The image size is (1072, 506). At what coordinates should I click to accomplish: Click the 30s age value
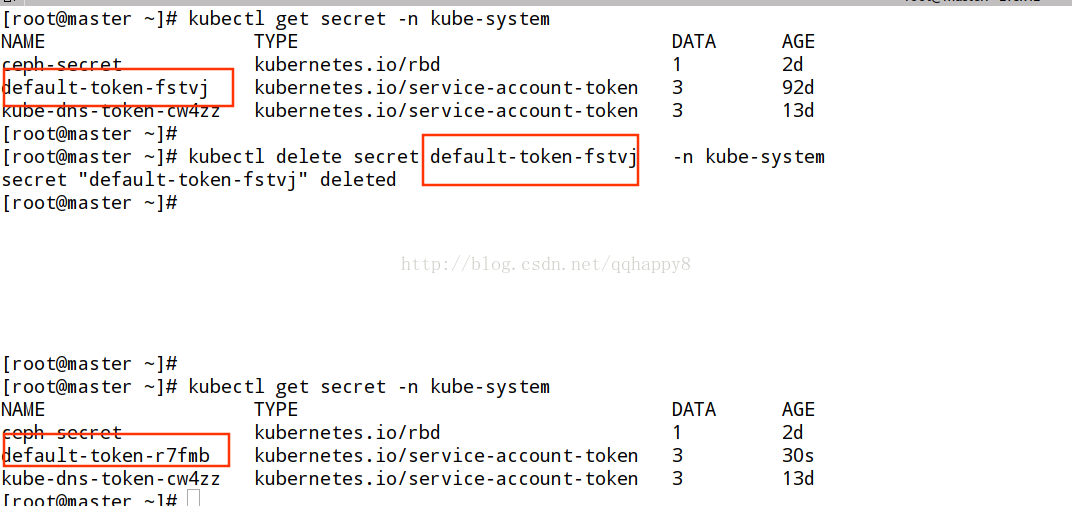click(798, 455)
